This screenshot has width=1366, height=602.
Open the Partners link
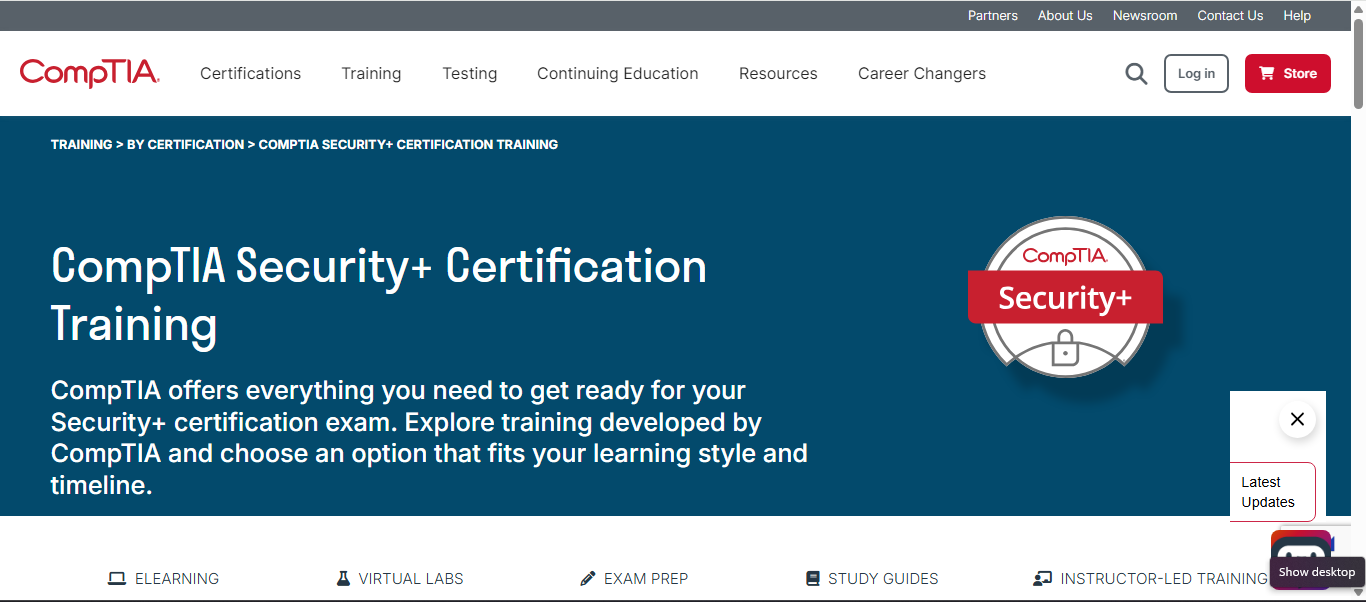coord(993,16)
